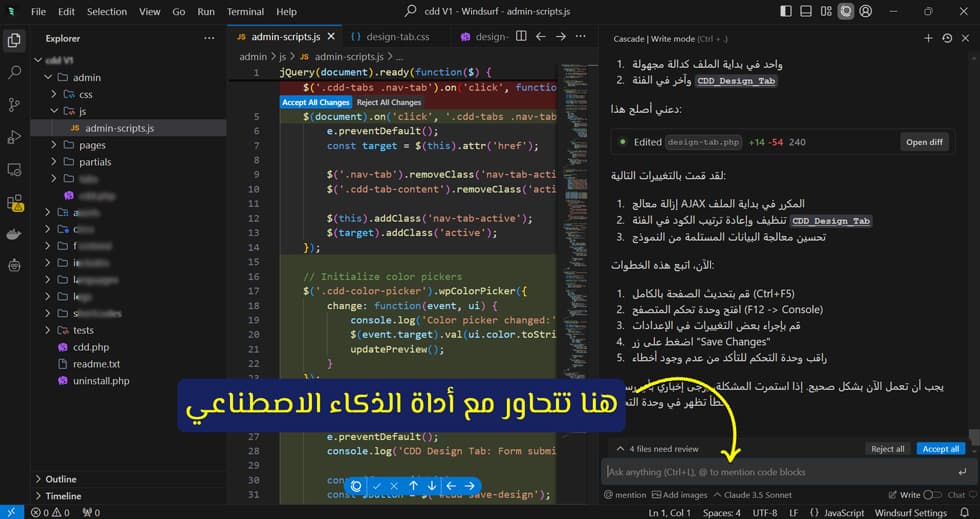This screenshot has height=519, width=980.
Task: Click the remote window icon in the status bar
Action: (11, 513)
